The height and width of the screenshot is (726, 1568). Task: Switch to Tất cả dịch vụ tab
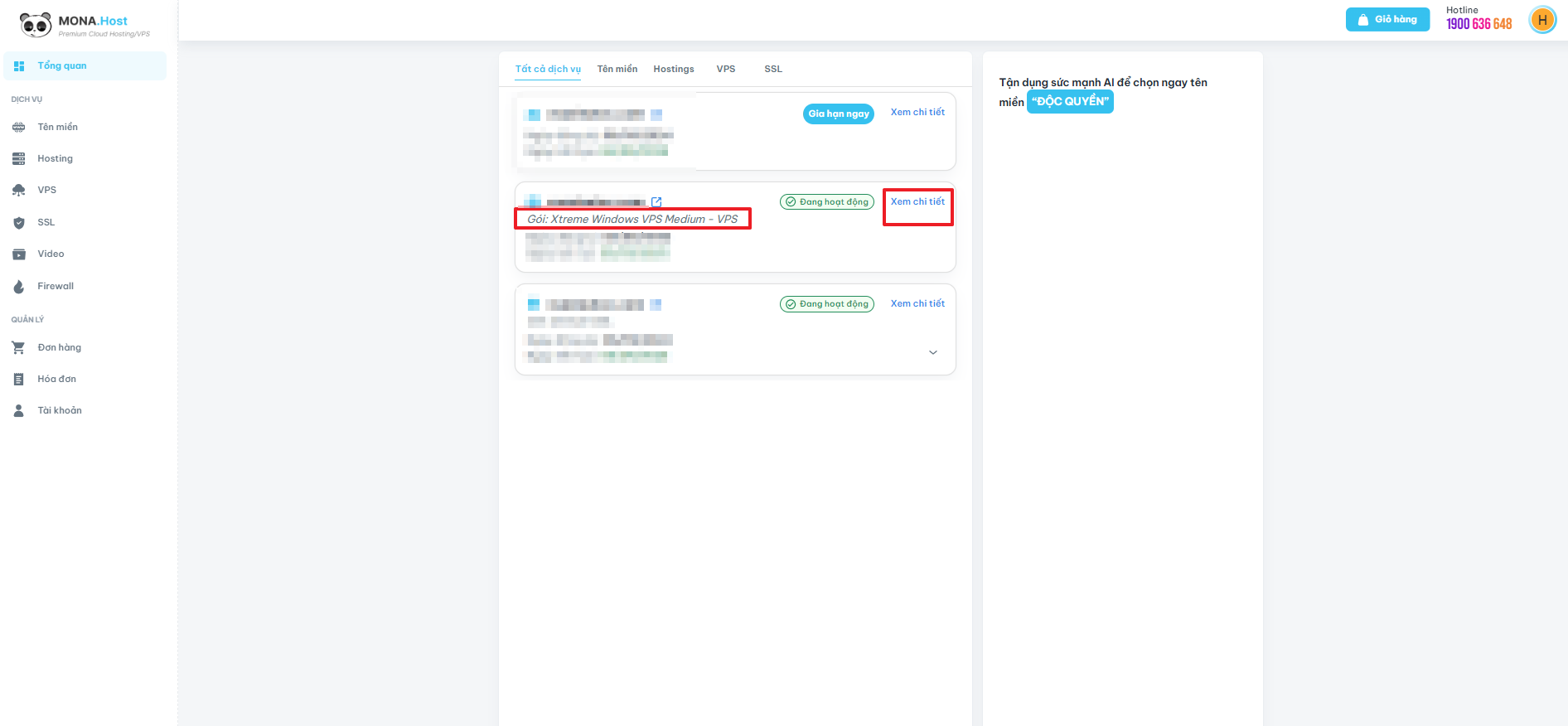pos(548,69)
